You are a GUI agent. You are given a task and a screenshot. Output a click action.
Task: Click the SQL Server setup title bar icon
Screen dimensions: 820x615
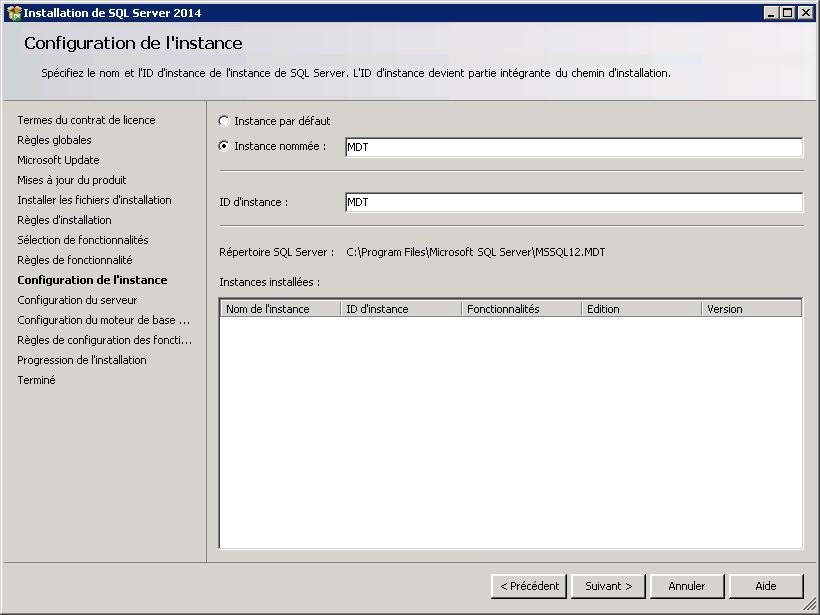[x=14, y=13]
